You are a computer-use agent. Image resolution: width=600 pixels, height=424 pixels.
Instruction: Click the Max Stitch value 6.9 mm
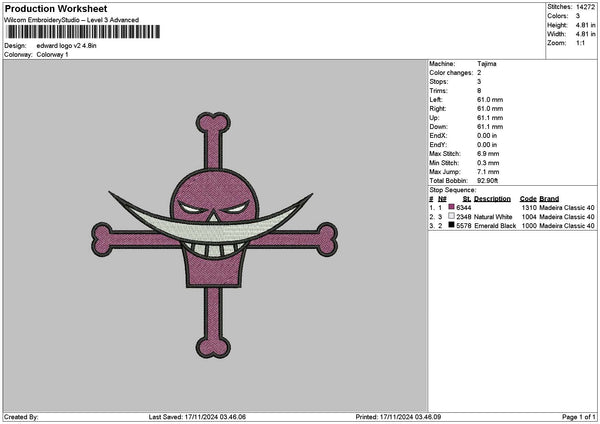[488, 154]
